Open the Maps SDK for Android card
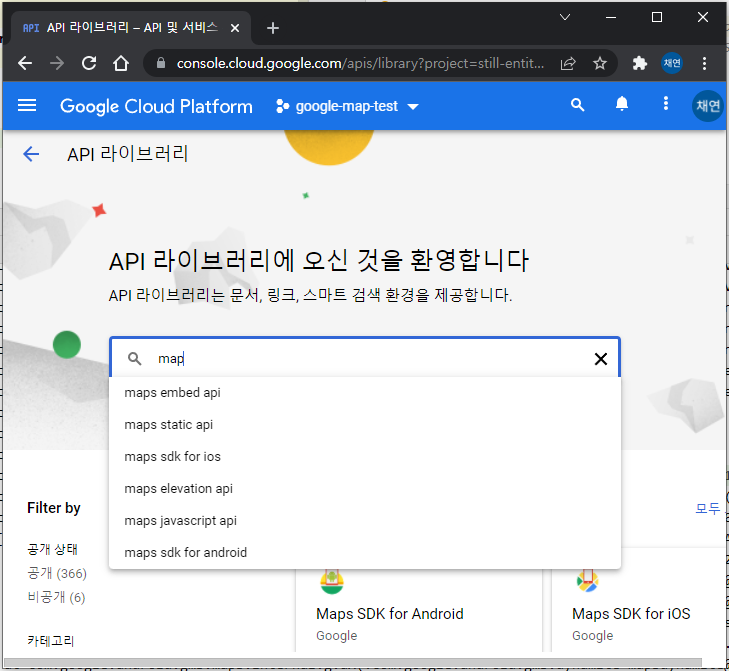The height and width of the screenshot is (671, 729). 418,609
